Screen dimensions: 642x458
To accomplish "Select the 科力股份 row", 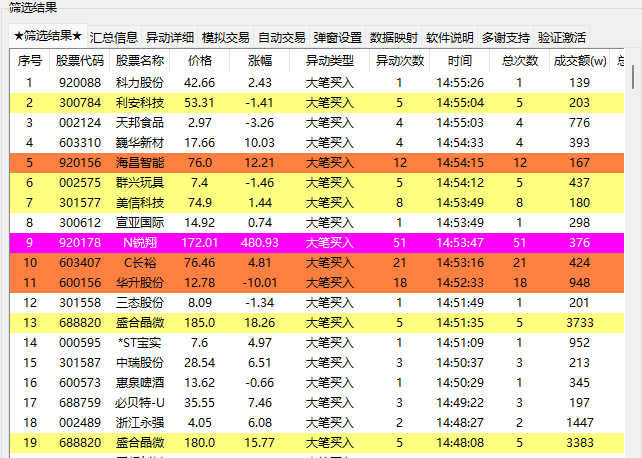I will 316,83.
